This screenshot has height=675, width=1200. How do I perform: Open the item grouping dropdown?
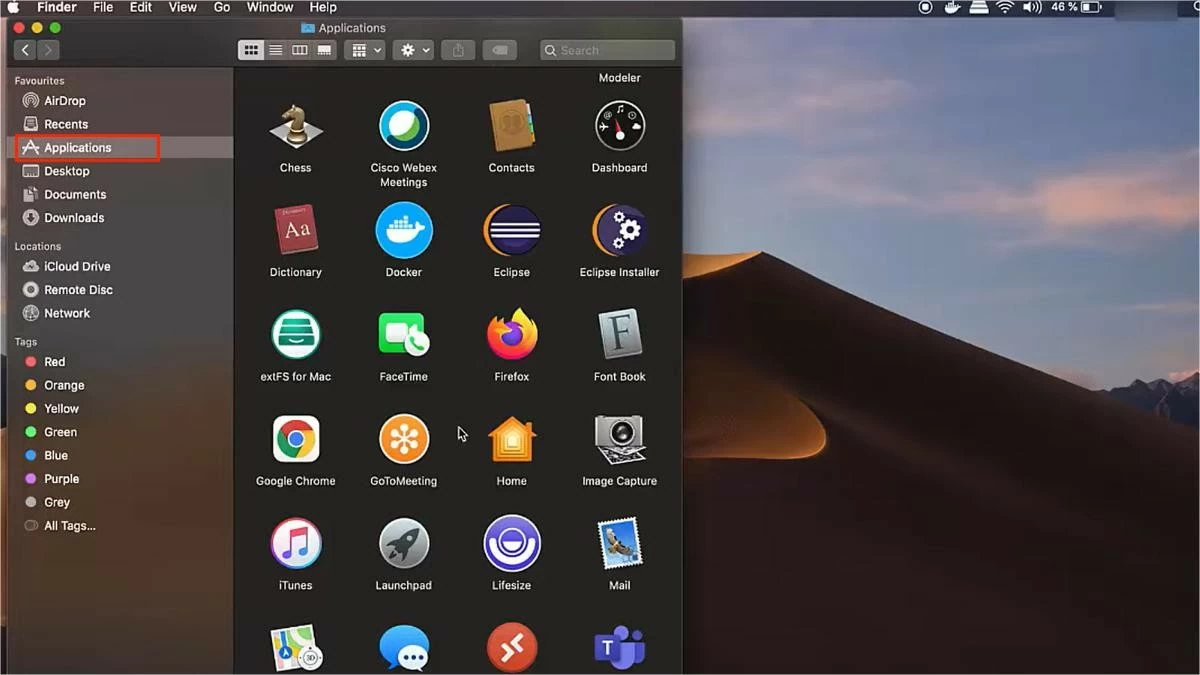tap(364, 49)
